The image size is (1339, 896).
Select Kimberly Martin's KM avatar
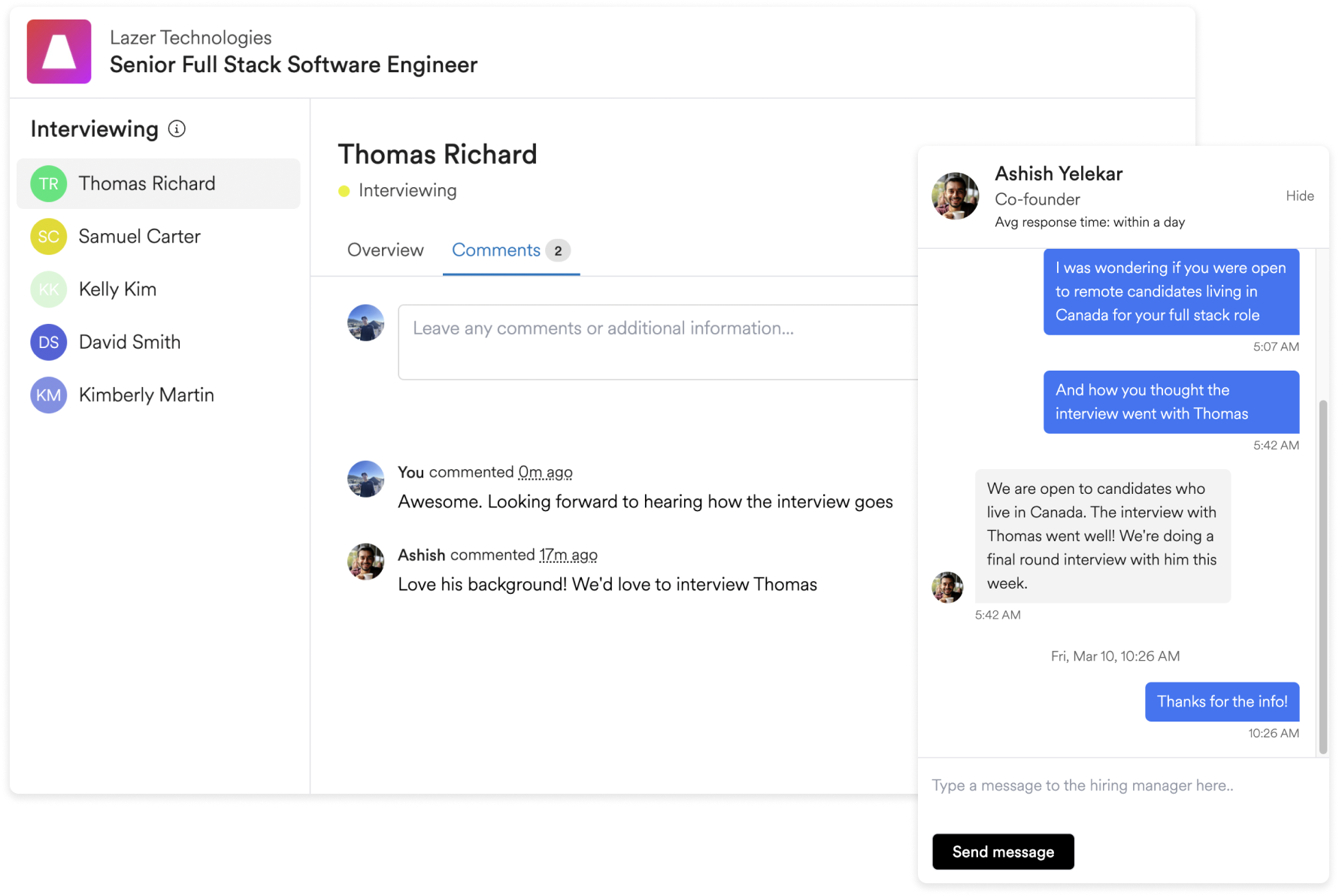pyautogui.click(x=49, y=395)
